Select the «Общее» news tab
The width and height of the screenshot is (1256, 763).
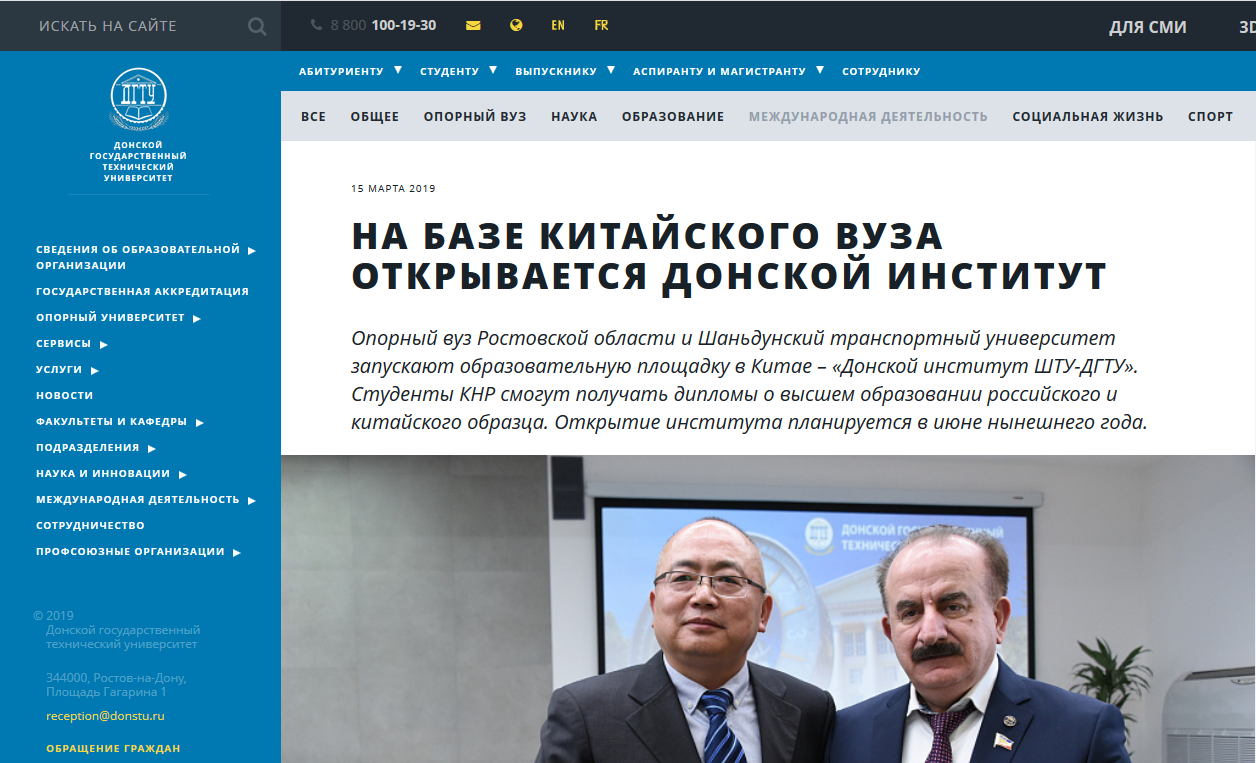pyautogui.click(x=375, y=117)
